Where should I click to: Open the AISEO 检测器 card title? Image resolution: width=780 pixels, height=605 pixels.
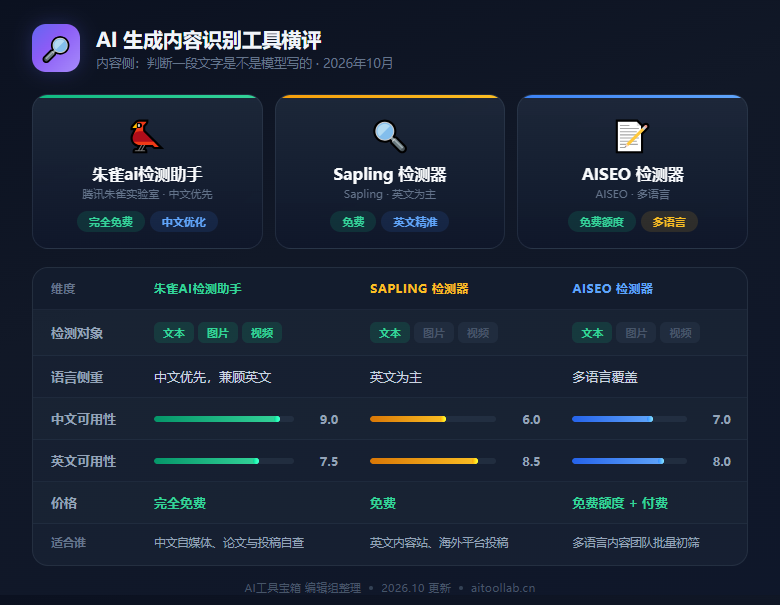tap(632, 174)
